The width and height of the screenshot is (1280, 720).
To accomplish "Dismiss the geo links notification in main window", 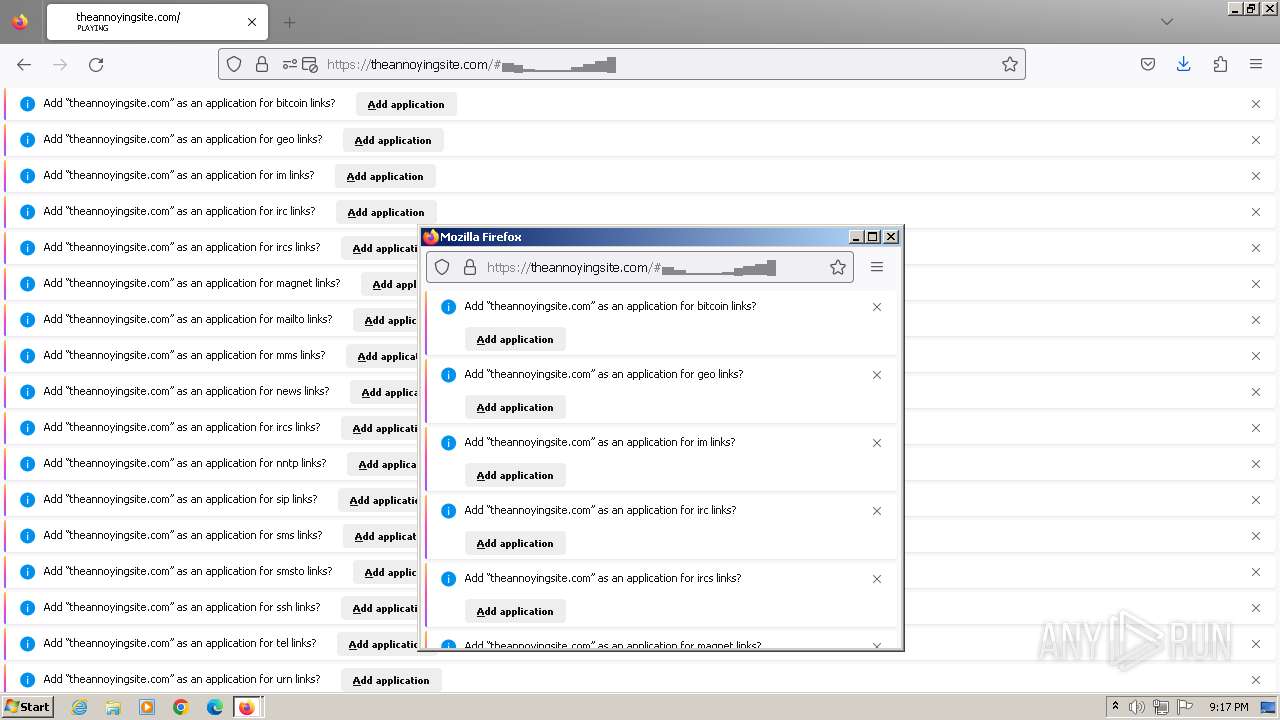I will click(1256, 140).
